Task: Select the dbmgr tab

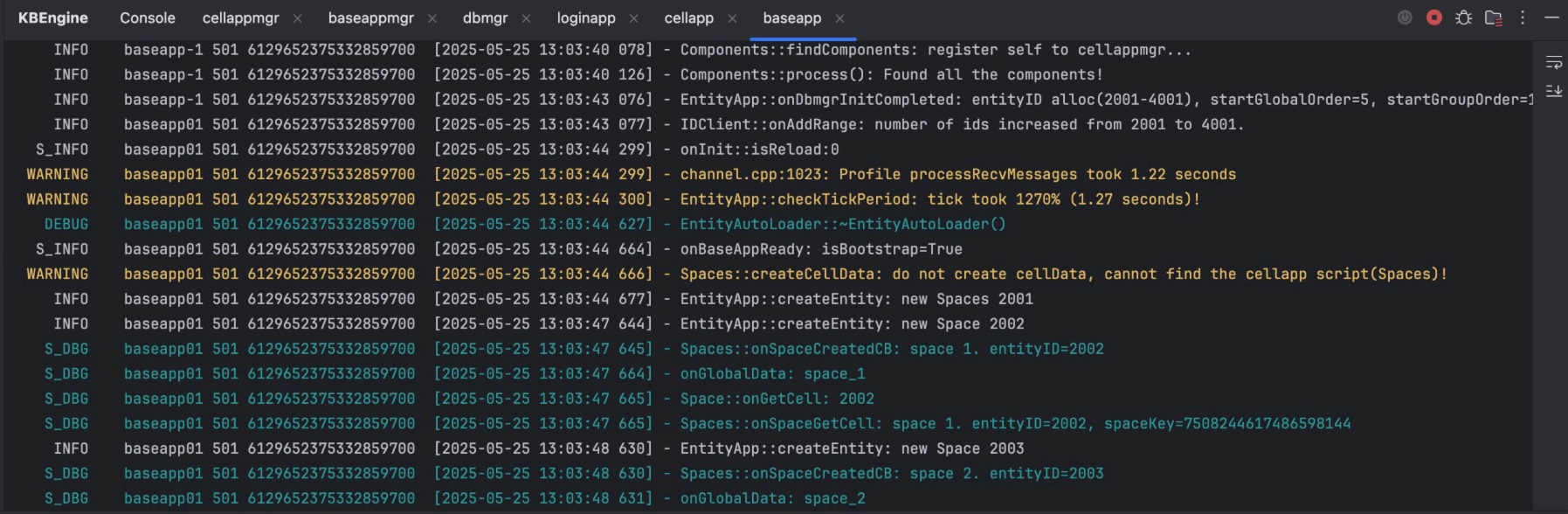Action: click(x=485, y=18)
